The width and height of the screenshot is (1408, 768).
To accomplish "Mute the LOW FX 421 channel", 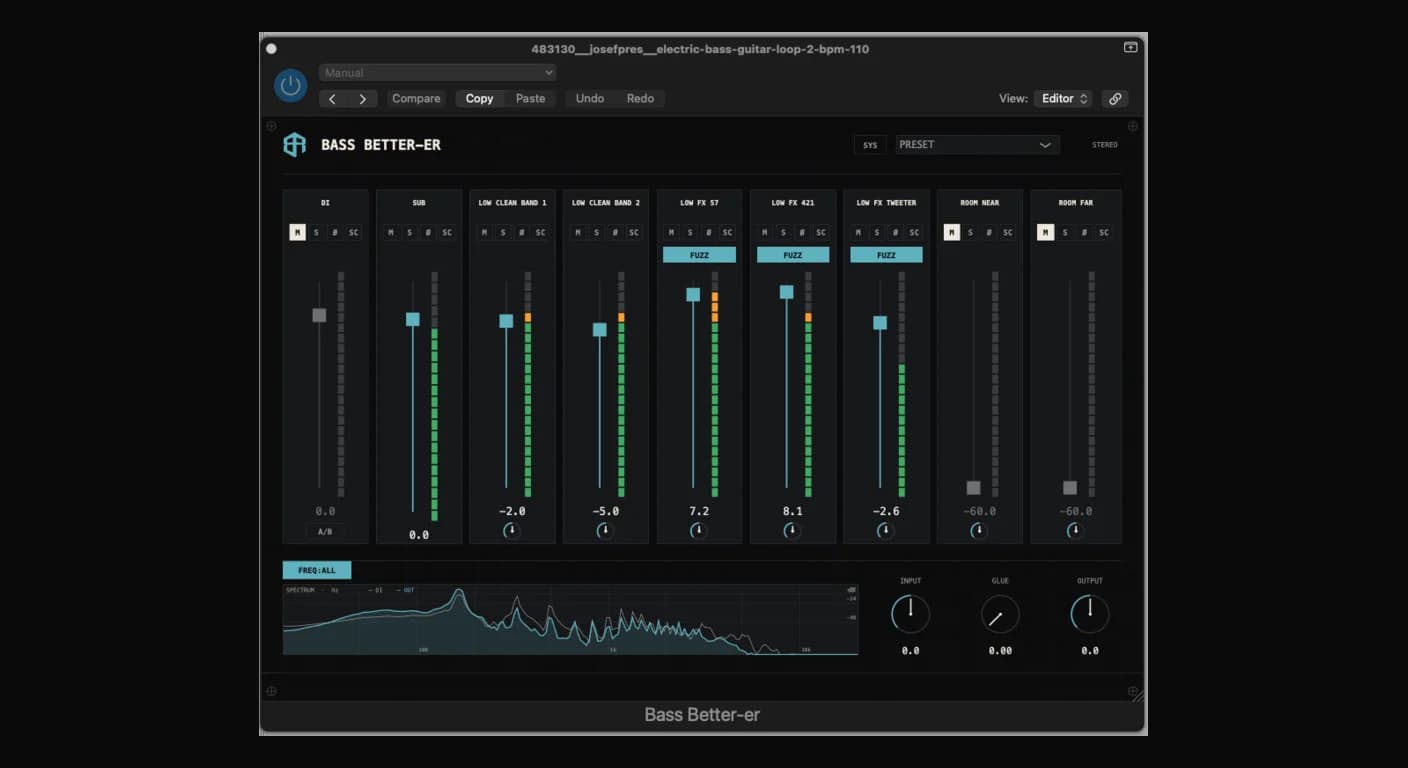I will [x=765, y=233].
